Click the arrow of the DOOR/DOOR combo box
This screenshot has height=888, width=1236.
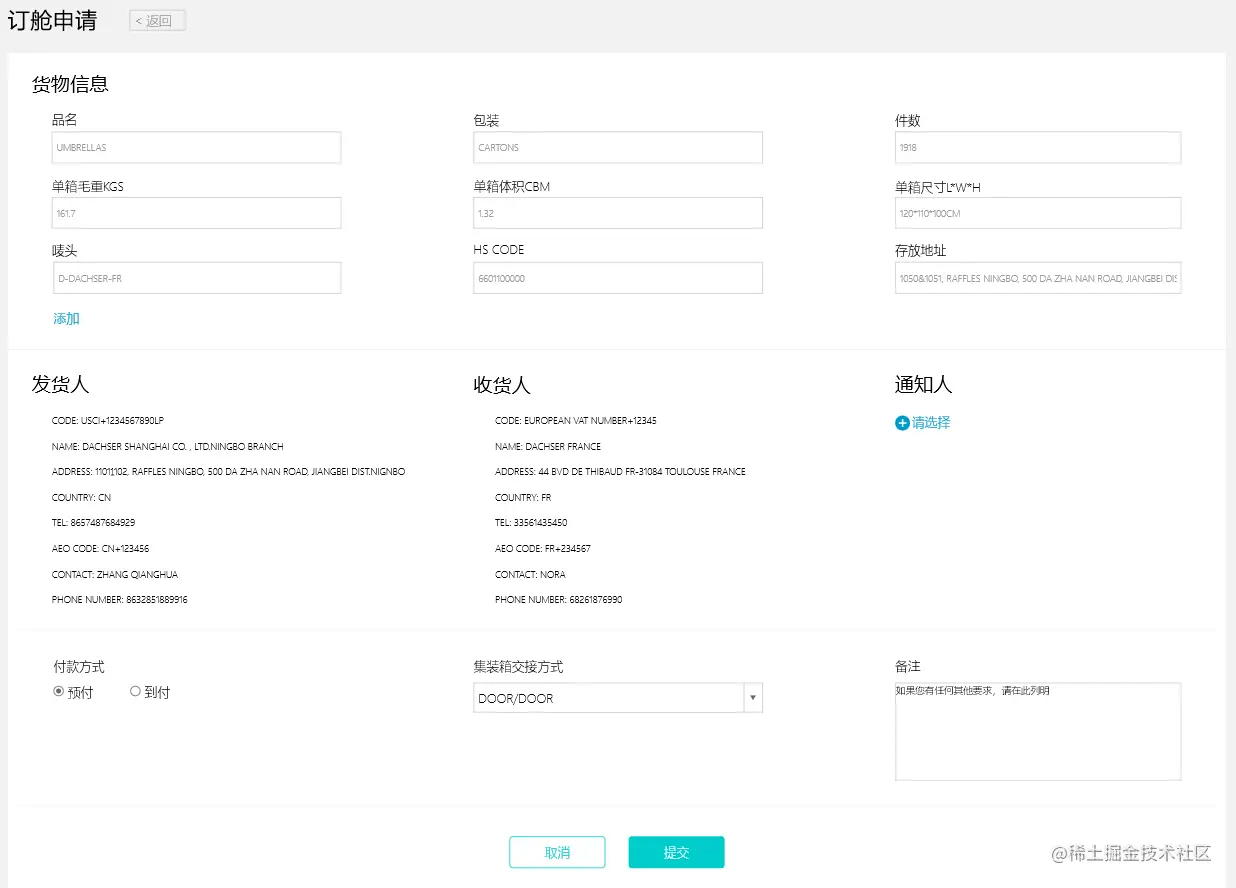pos(753,698)
